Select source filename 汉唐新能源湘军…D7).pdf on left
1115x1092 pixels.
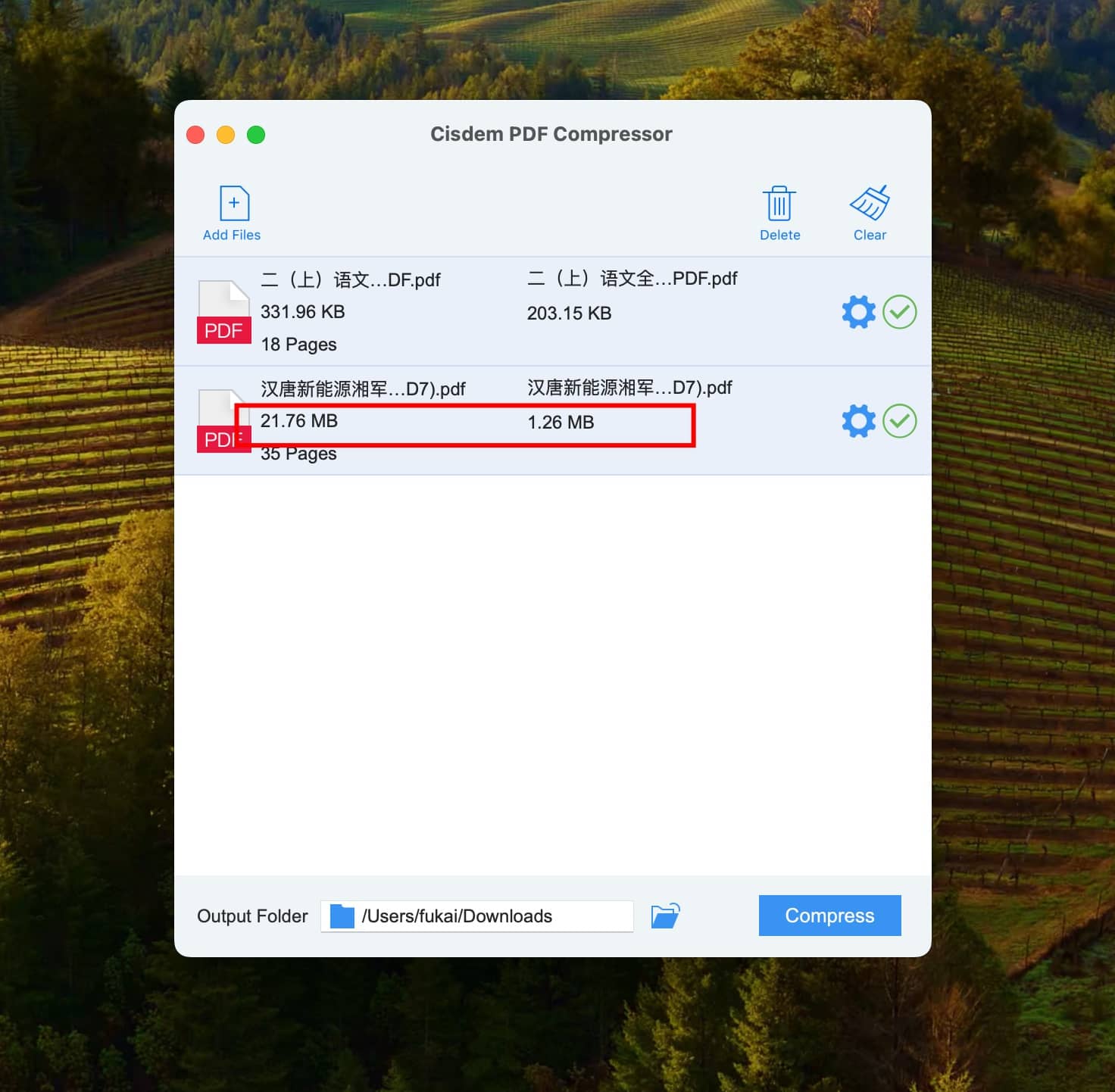[x=363, y=389]
